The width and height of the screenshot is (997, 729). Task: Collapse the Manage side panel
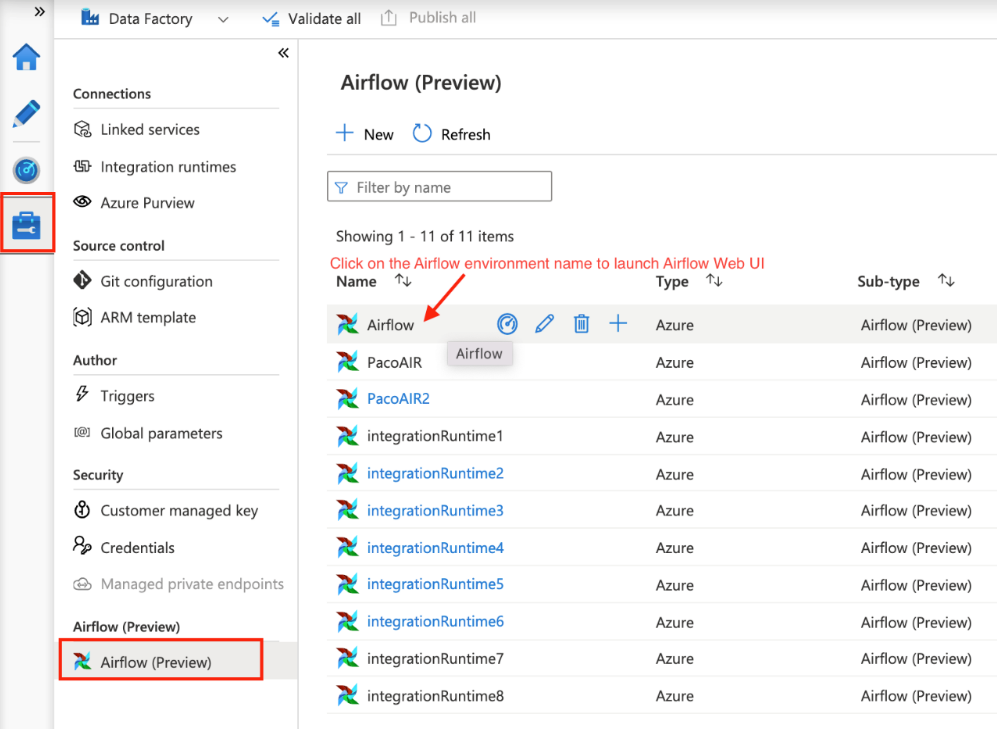click(x=284, y=53)
